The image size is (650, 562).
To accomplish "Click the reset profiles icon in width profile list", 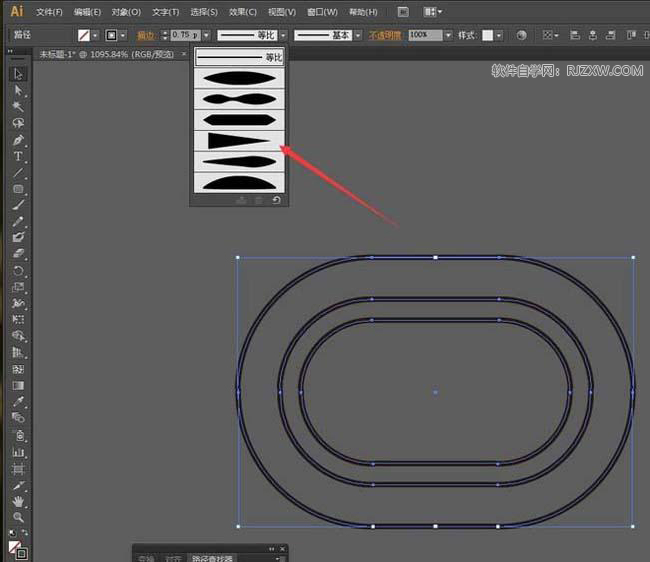I will click(x=276, y=200).
